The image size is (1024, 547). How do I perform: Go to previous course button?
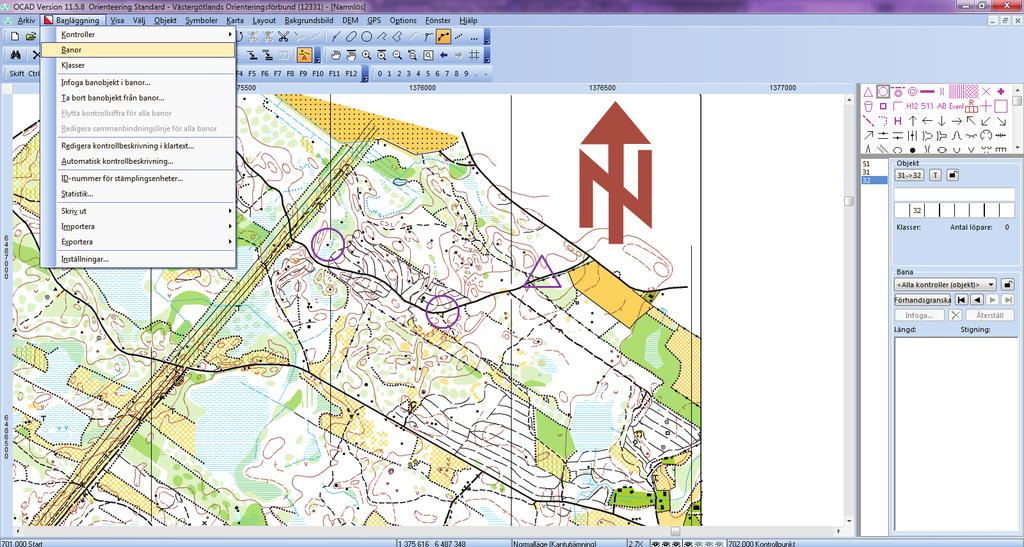click(976, 300)
